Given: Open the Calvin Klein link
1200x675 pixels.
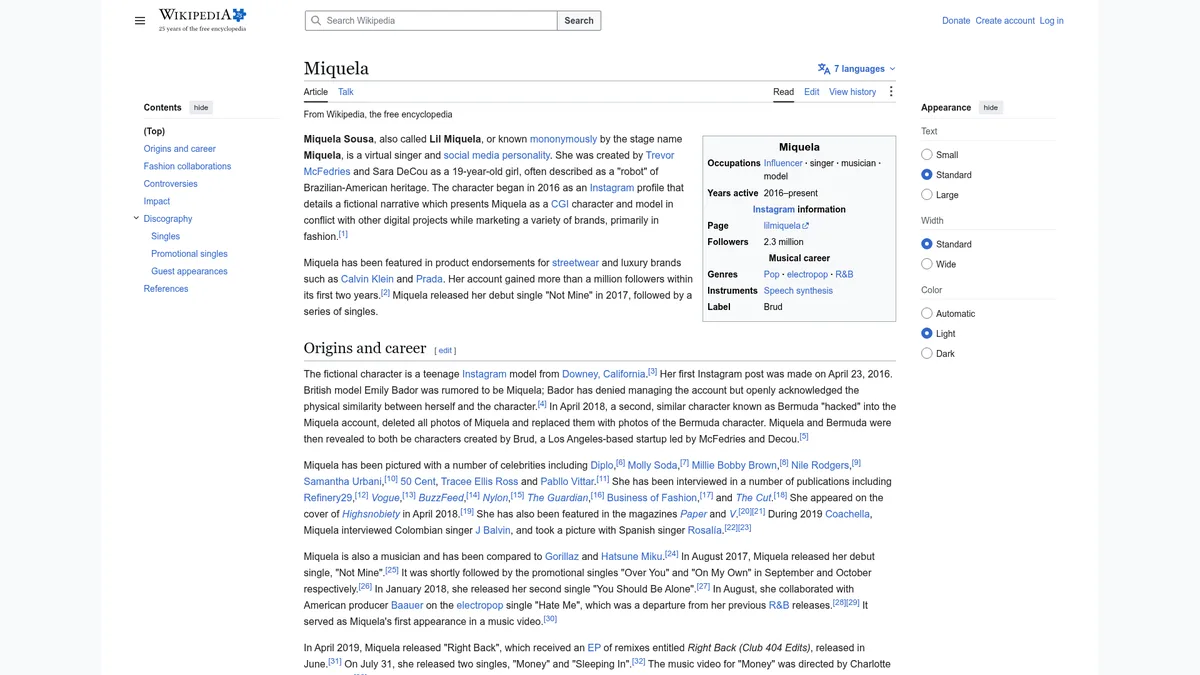Looking at the screenshot, I should click(x=367, y=279).
